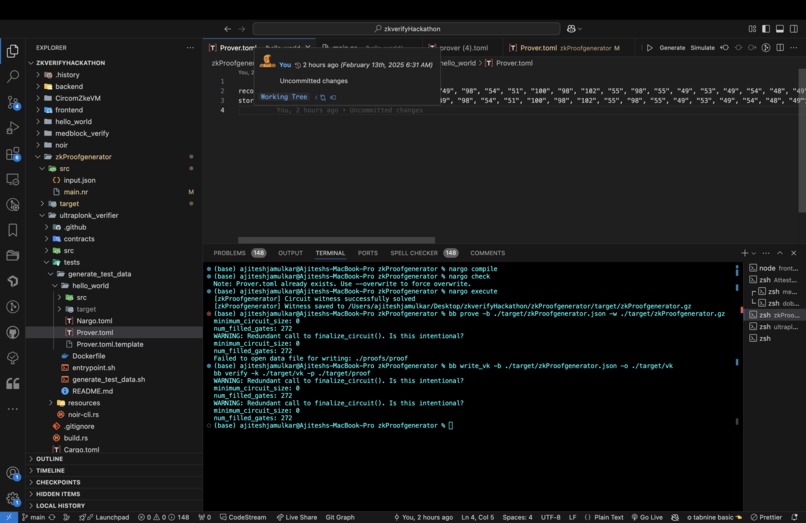Open the Bookmarks view icon
806x523 pixels.
[13, 230]
